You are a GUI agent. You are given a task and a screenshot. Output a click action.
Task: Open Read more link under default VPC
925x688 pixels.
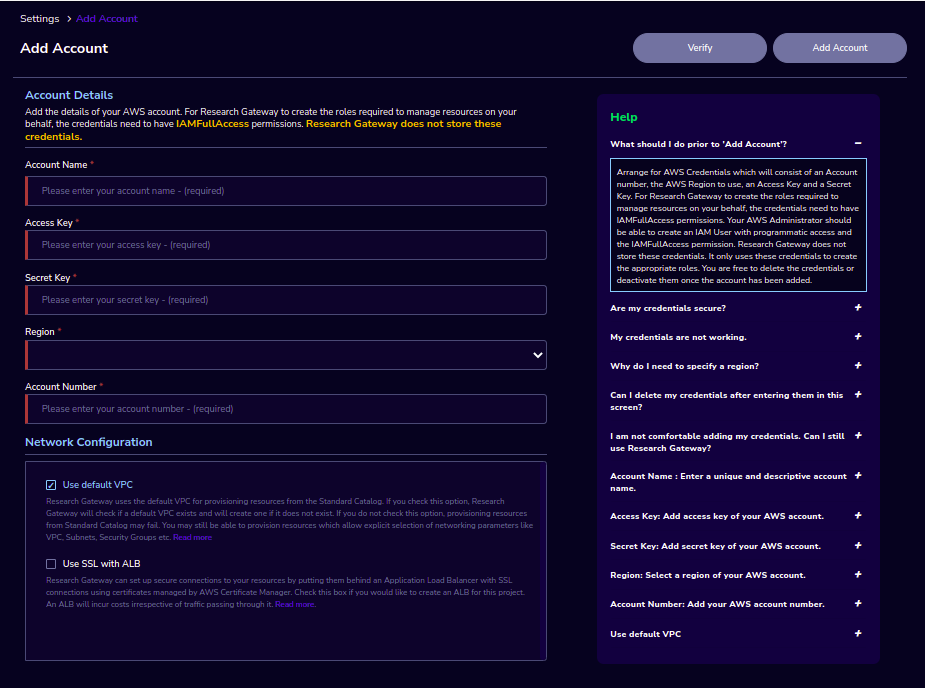[x=192, y=538]
